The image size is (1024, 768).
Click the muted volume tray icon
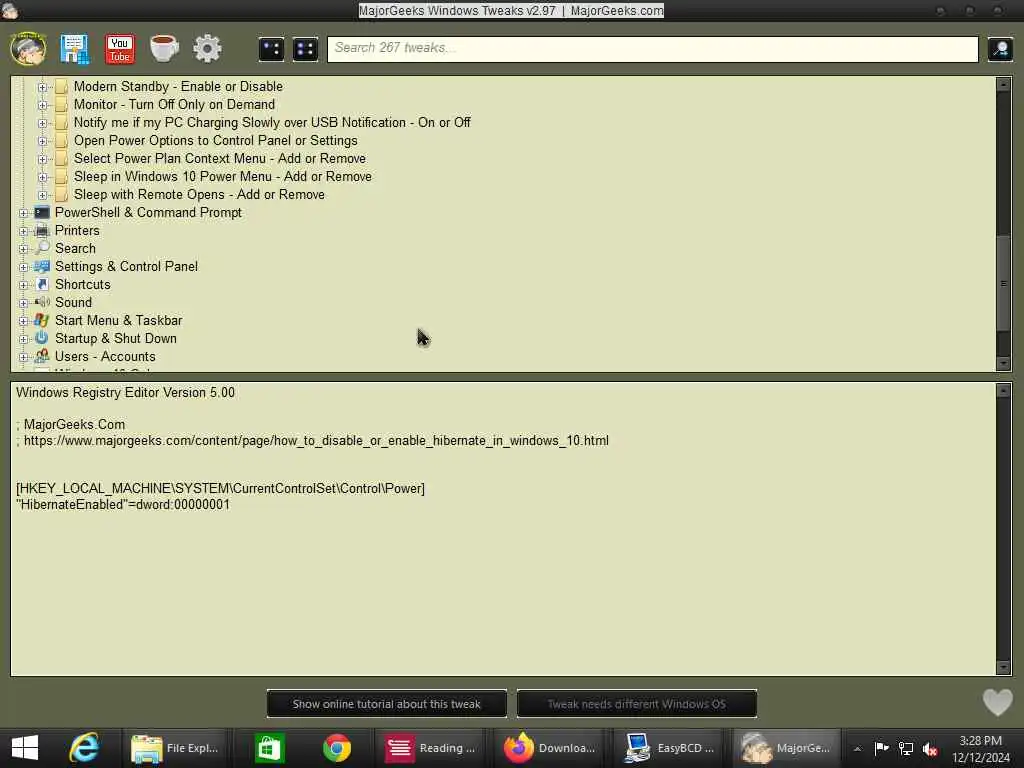point(930,749)
